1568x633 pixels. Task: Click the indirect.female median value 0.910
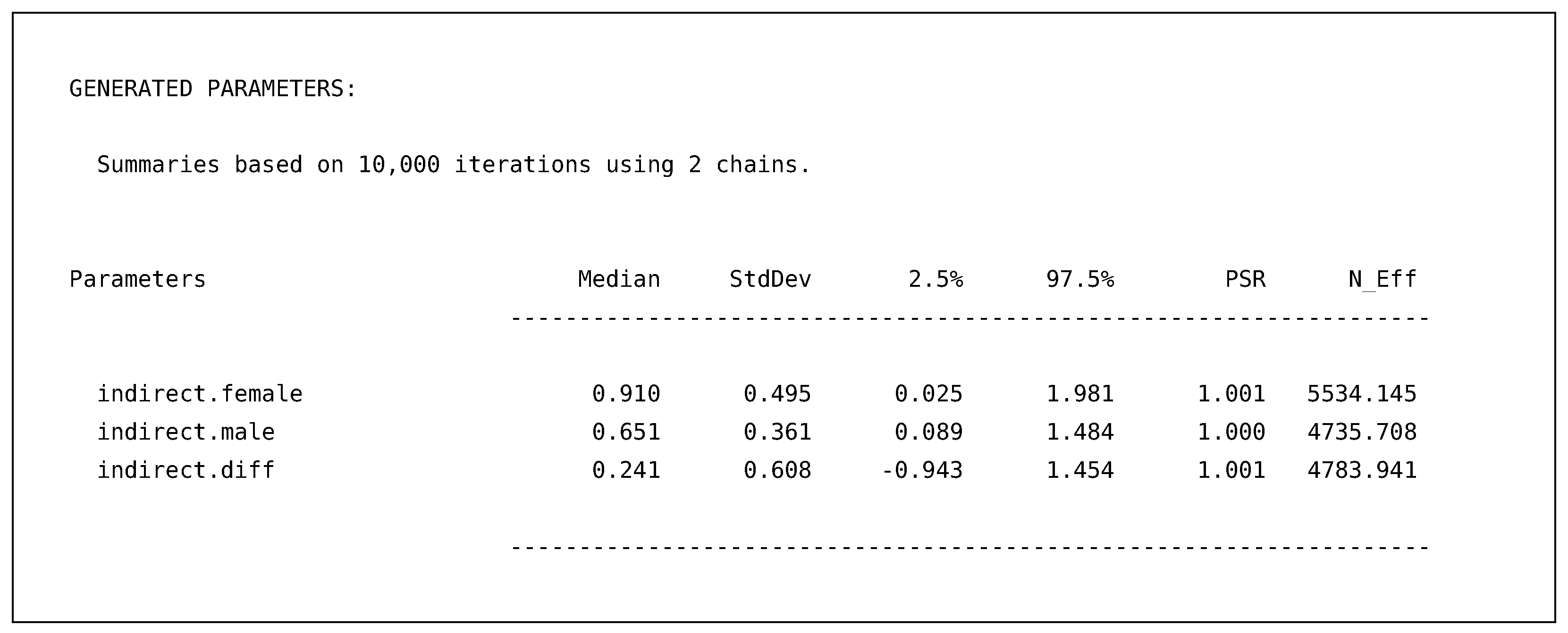tap(626, 394)
